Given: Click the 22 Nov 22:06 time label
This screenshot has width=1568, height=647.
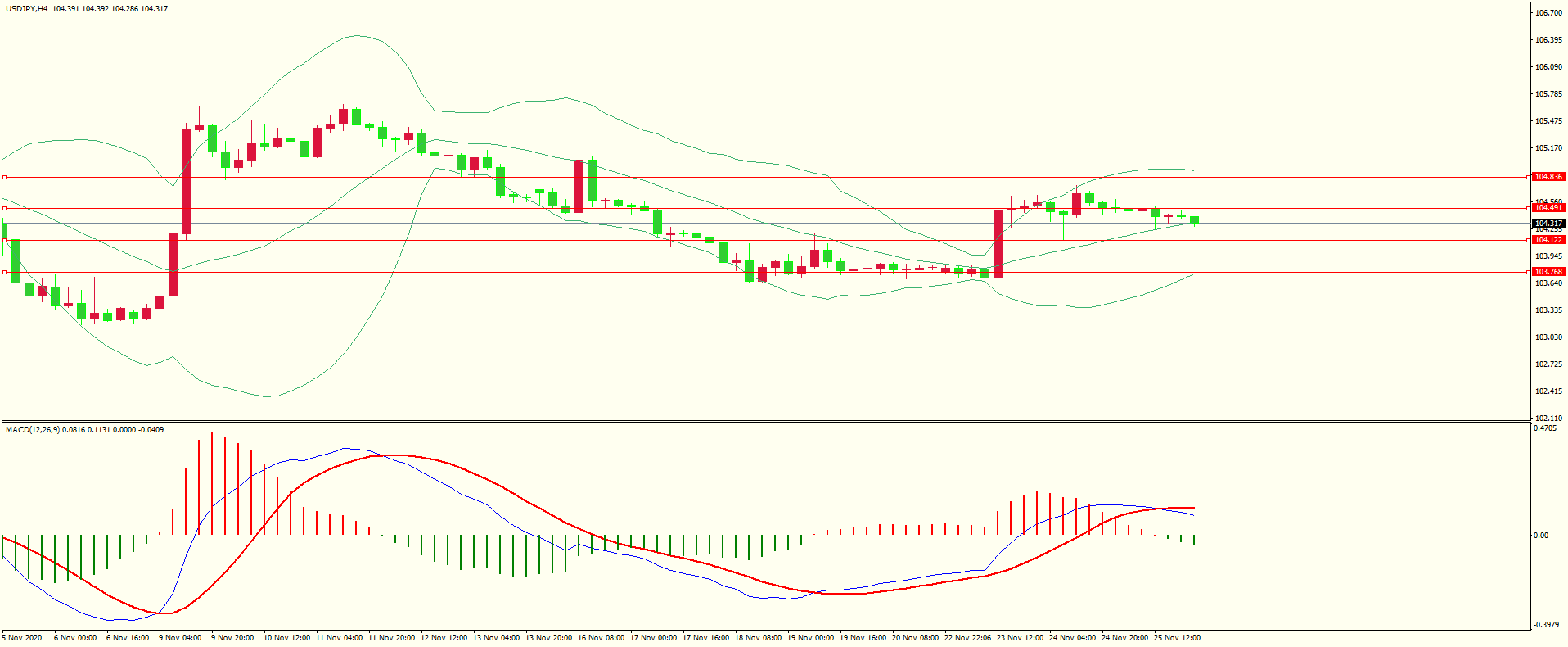Looking at the screenshot, I should (967, 638).
